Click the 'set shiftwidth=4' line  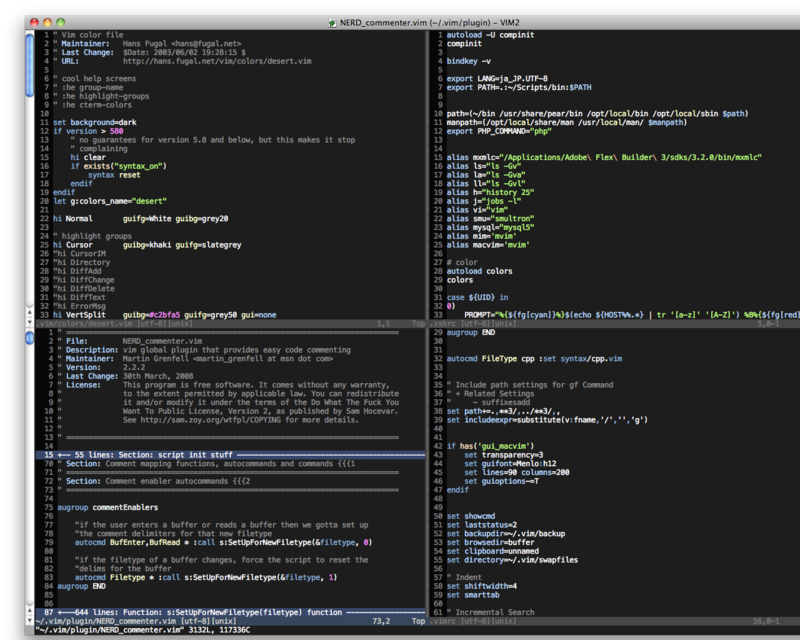[x=482, y=586]
